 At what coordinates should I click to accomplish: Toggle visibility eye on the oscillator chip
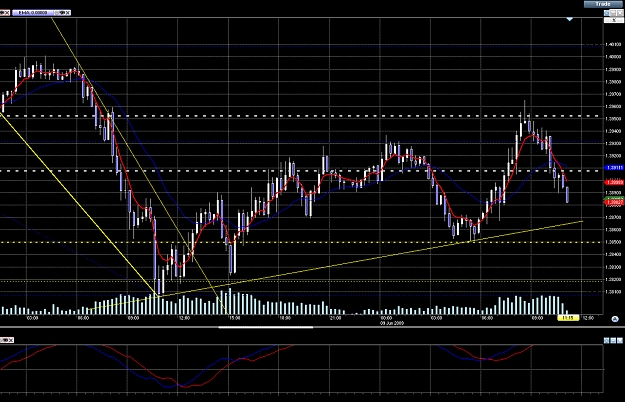(x=4, y=340)
